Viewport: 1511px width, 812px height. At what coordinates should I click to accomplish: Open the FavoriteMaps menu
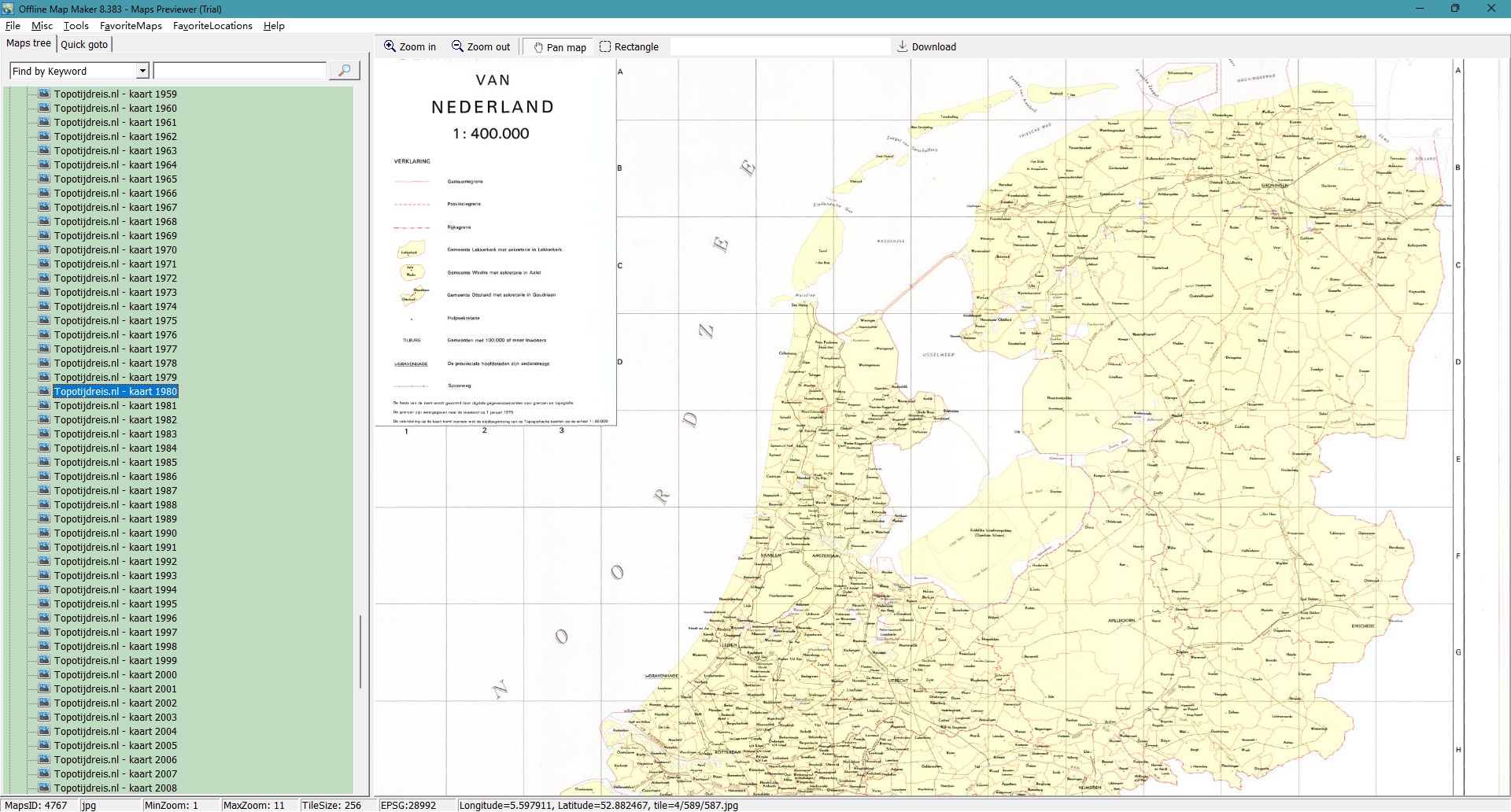pyautogui.click(x=131, y=26)
